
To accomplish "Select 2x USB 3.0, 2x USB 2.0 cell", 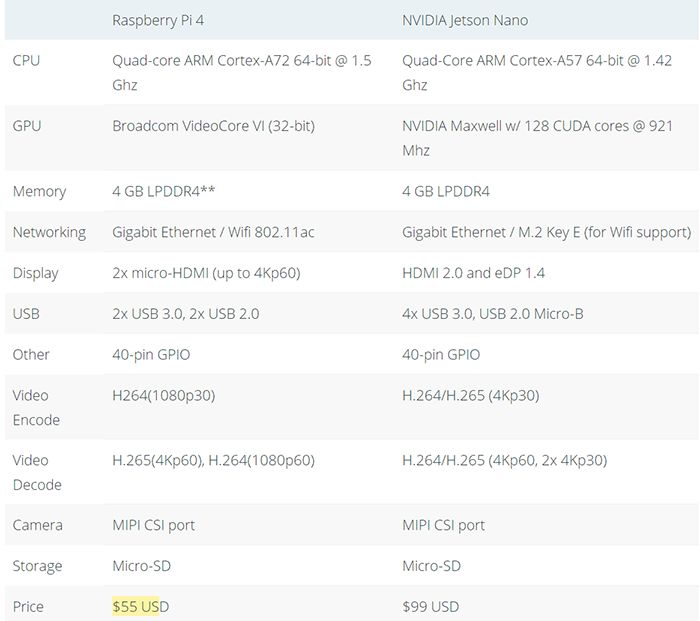I will coord(185,314).
